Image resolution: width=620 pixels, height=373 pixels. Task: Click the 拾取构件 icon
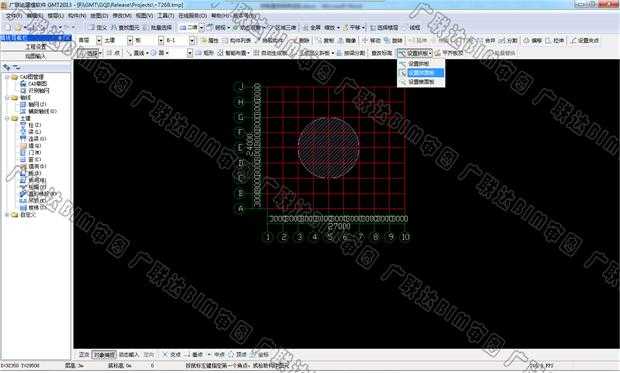269,40
